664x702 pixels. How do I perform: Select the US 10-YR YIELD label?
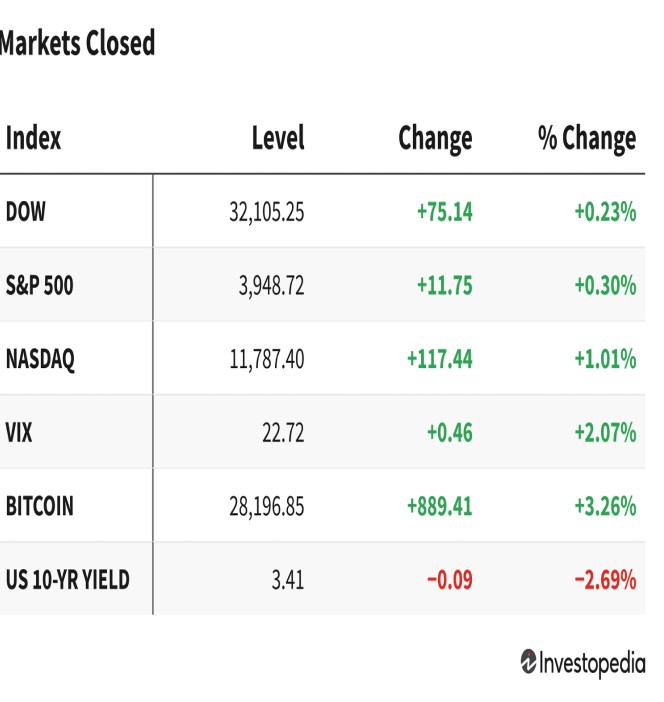click(68, 580)
